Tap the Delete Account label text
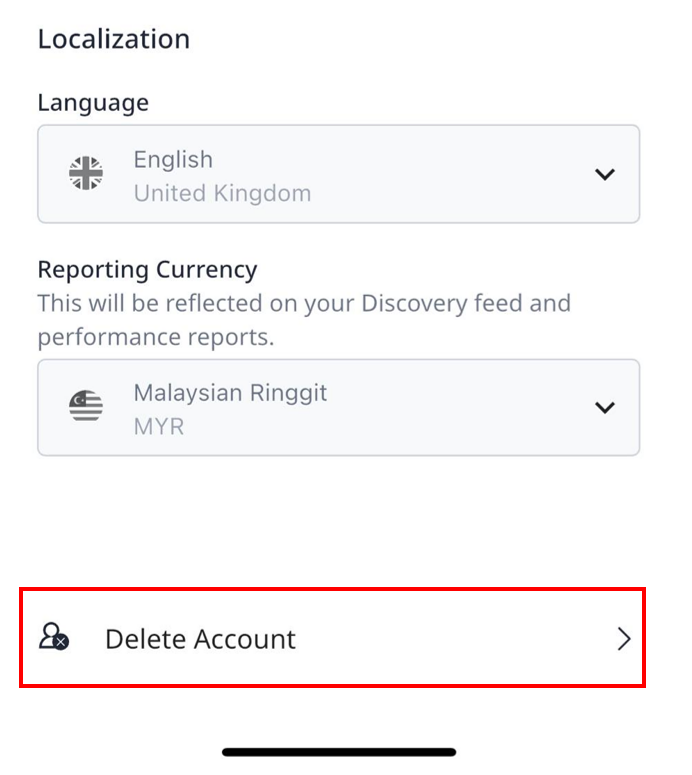 [200, 639]
